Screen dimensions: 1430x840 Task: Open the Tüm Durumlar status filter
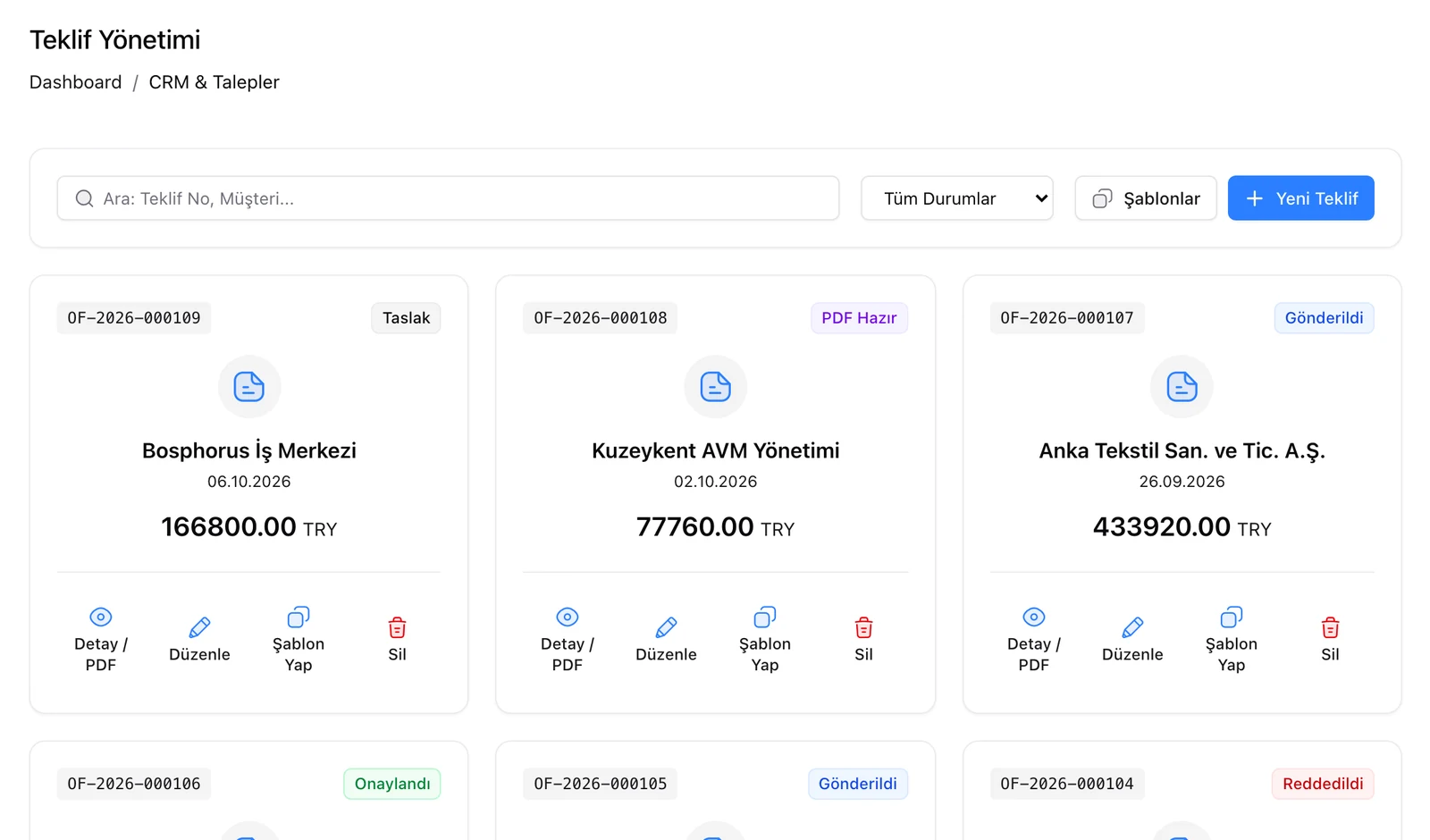pos(957,198)
